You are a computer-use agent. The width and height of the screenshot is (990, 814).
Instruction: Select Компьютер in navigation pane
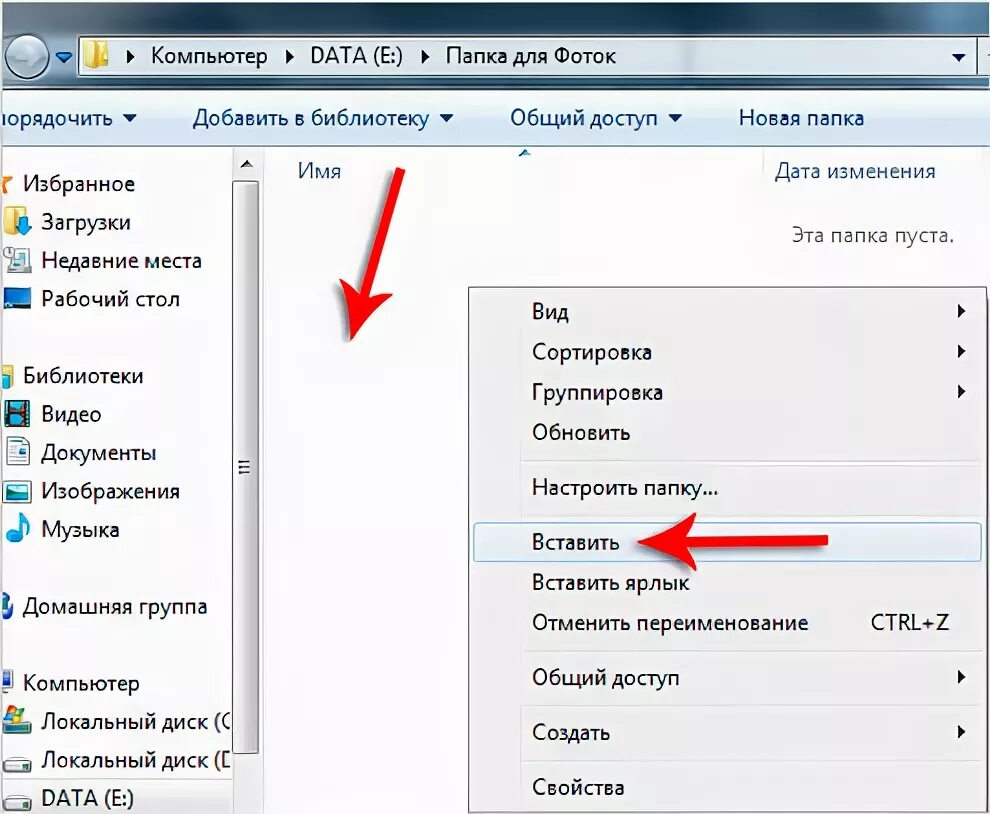(x=81, y=683)
